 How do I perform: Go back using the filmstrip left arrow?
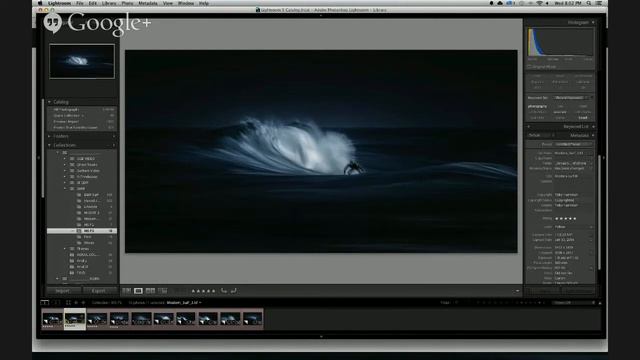point(76,302)
